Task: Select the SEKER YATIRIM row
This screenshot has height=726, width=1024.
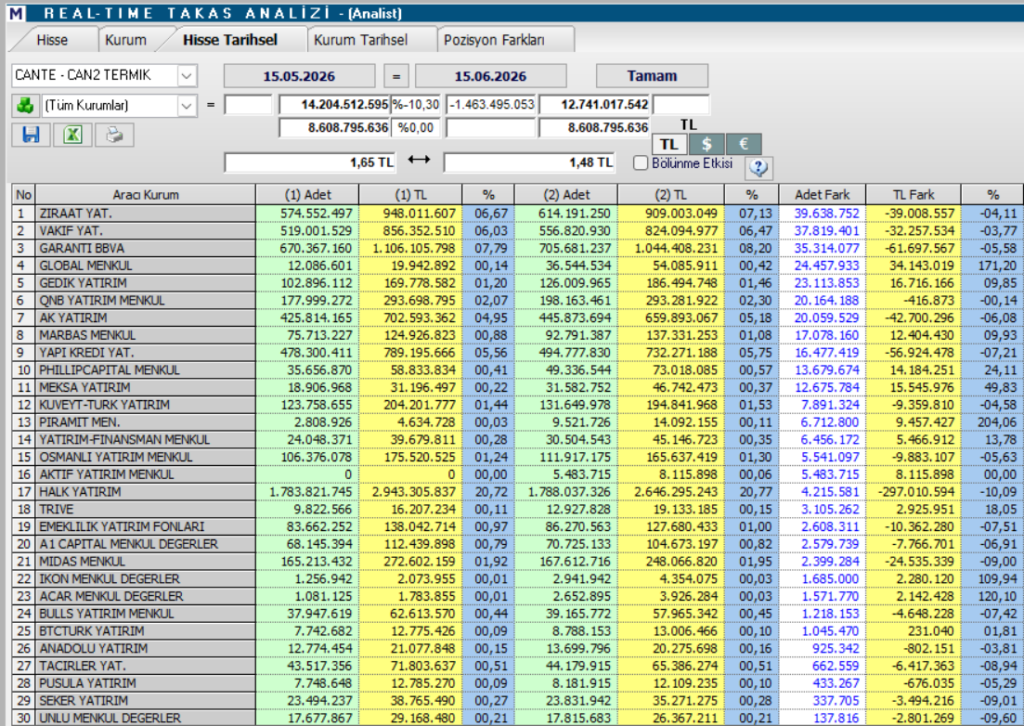Action: click(x=517, y=701)
